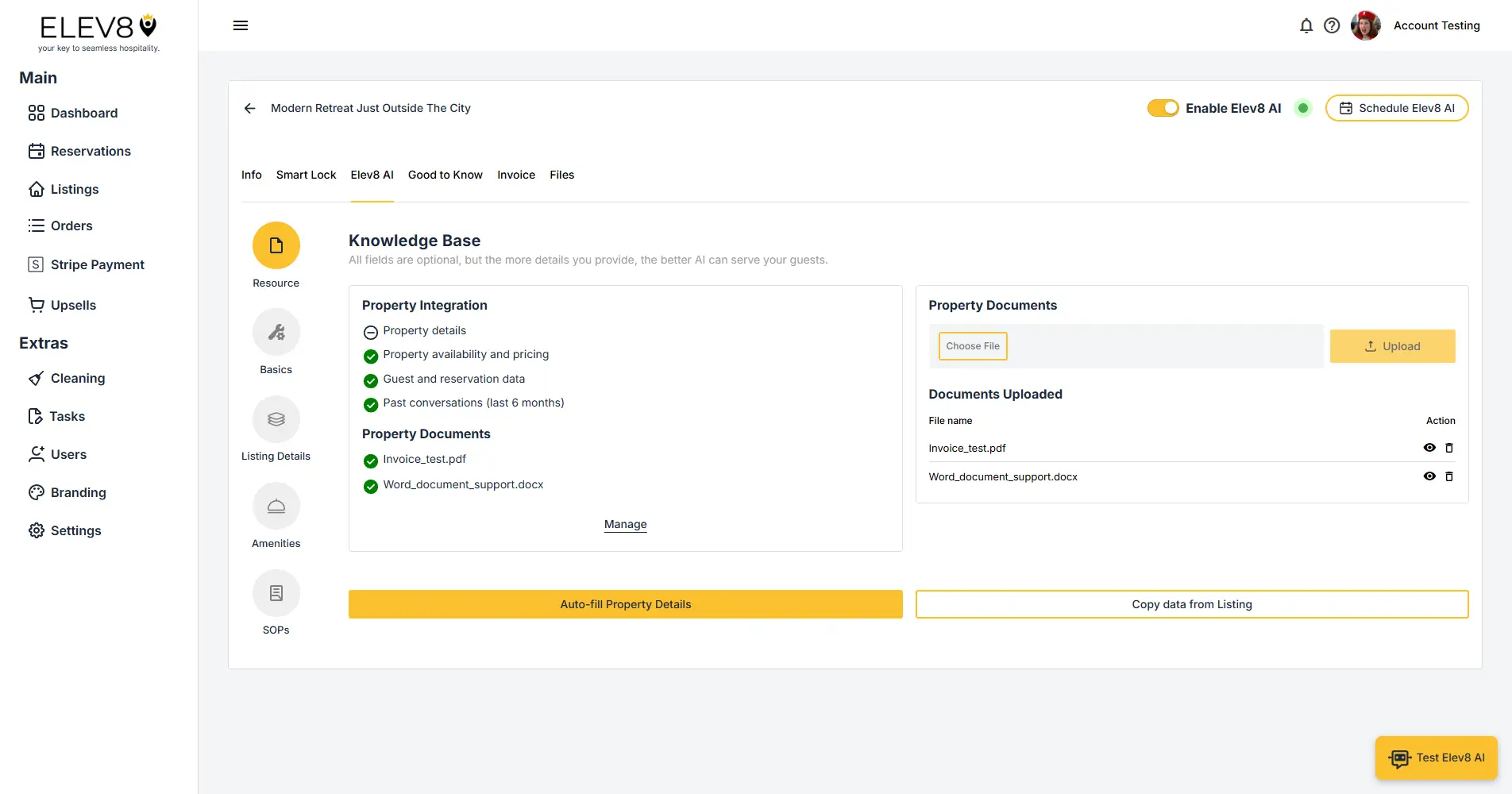The height and width of the screenshot is (794, 1512).
Task: Click Schedule Elev8 AI button
Action: pyautogui.click(x=1397, y=107)
